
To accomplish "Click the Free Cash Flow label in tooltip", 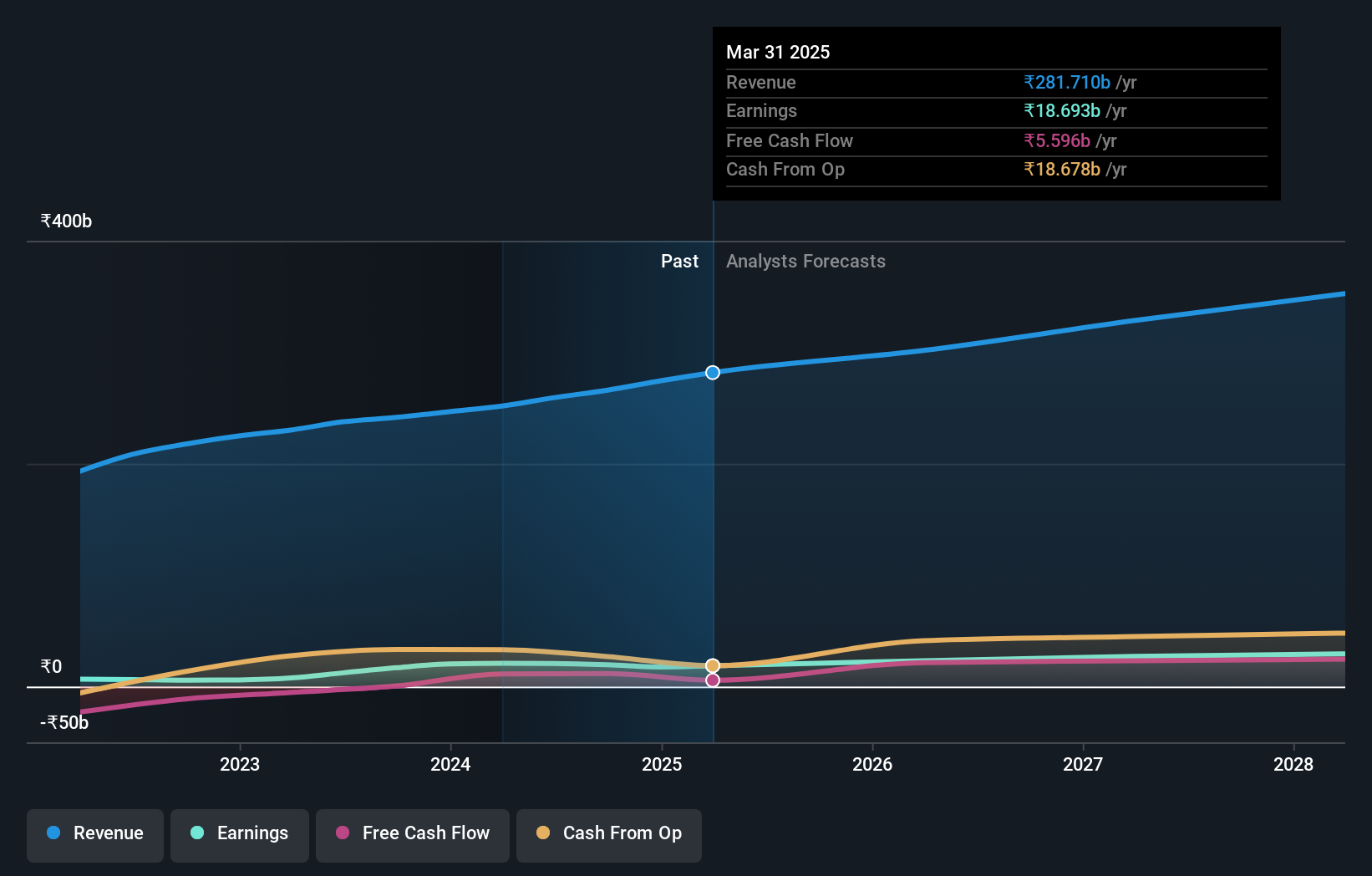I will coord(790,140).
